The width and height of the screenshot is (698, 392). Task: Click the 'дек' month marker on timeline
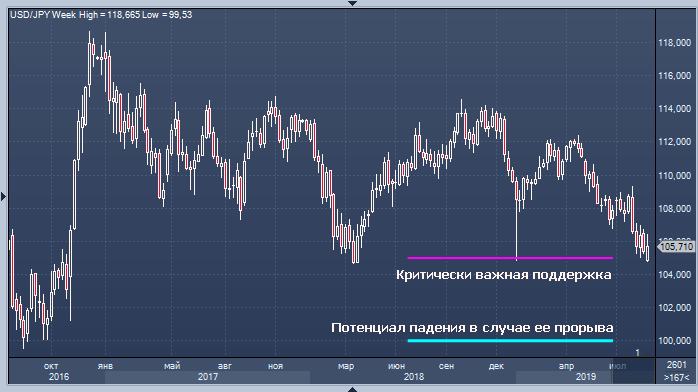(496, 366)
